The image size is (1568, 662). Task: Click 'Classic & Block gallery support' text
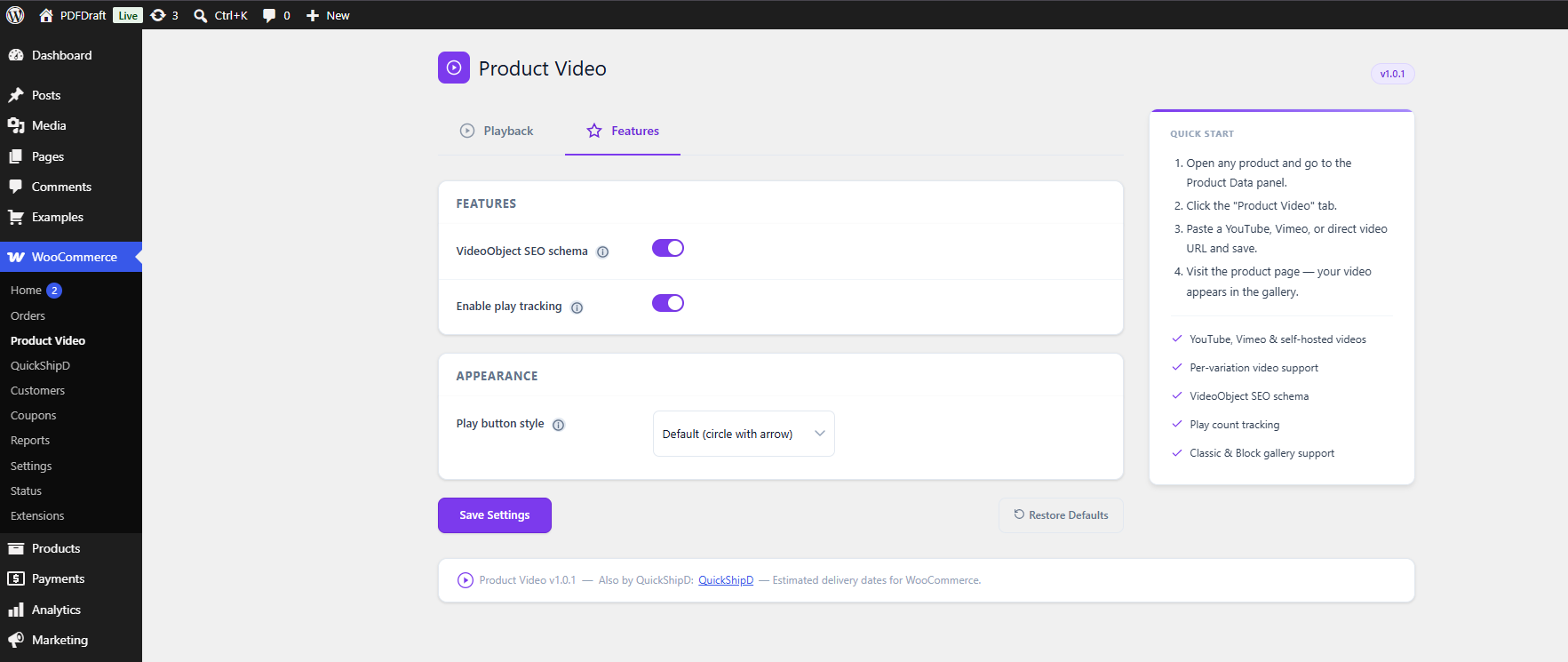point(1262,453)
